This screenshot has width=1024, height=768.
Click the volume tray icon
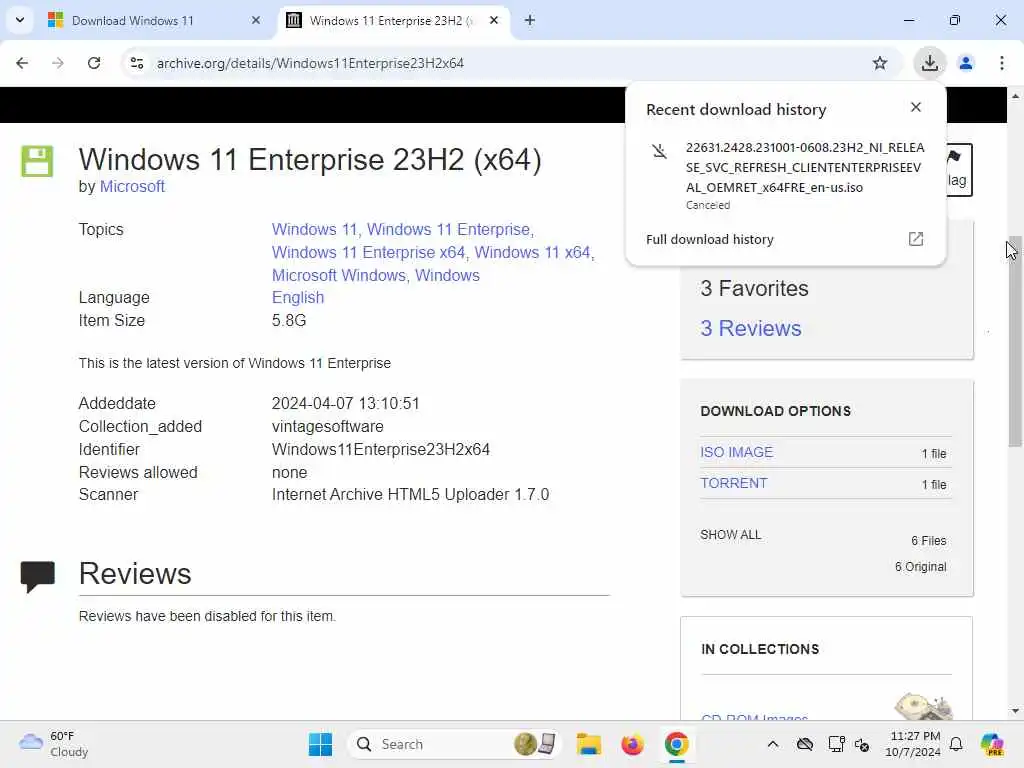coord(862,744)
